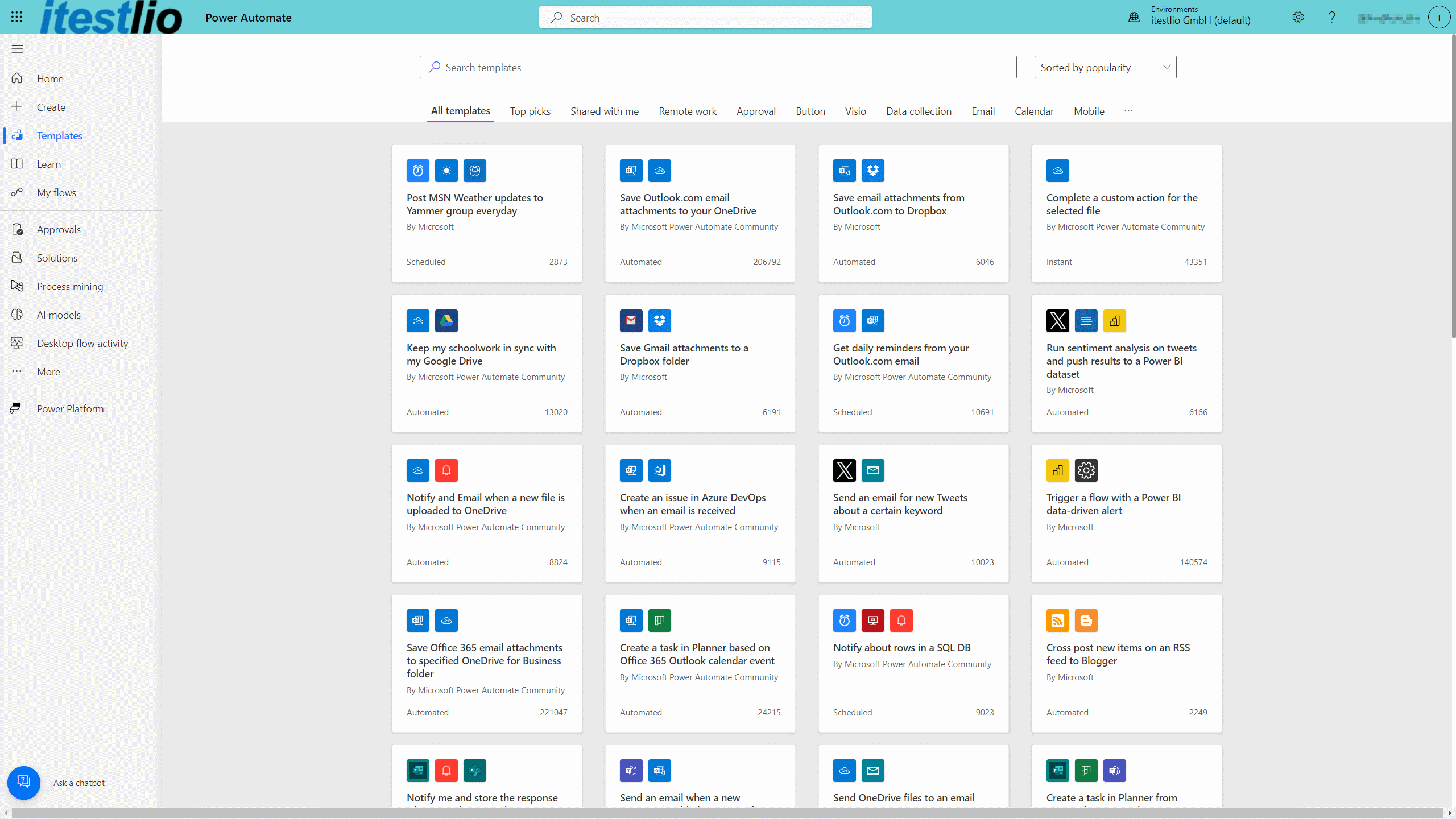This screenshot has width=1456, height=819.
Task: Open the Sorted by popularity dropdown
Action: click(x=1105, y=67)
